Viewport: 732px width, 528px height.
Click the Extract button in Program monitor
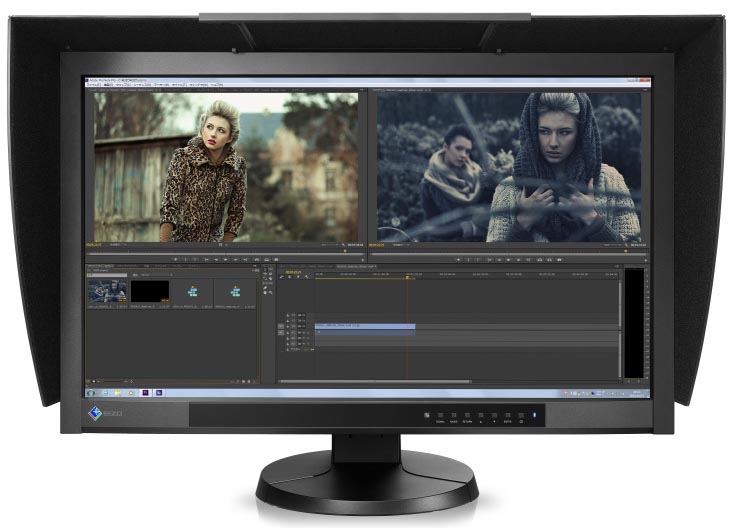[x=550, y=260]
